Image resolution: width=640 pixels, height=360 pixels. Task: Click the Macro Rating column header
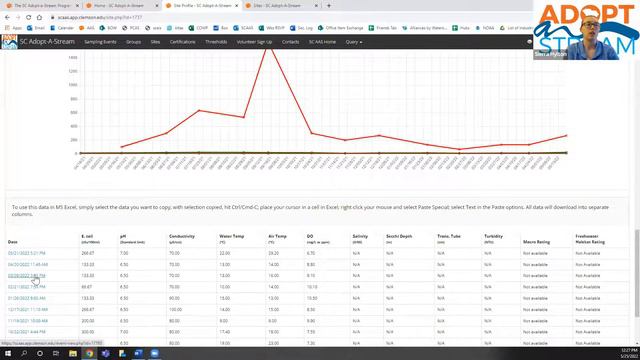point(536,242)
